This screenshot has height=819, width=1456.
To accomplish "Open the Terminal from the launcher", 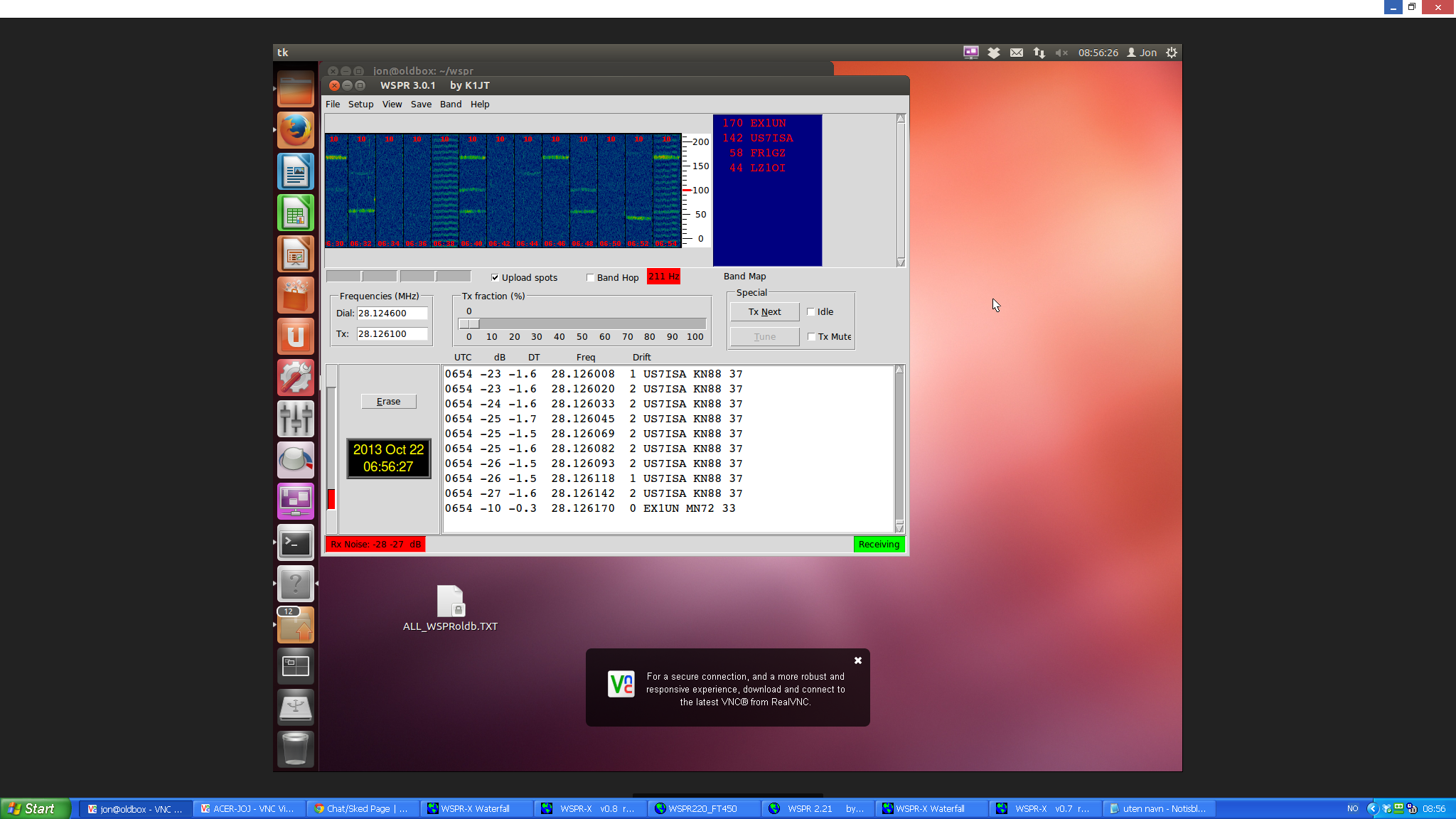I will 296,544.
